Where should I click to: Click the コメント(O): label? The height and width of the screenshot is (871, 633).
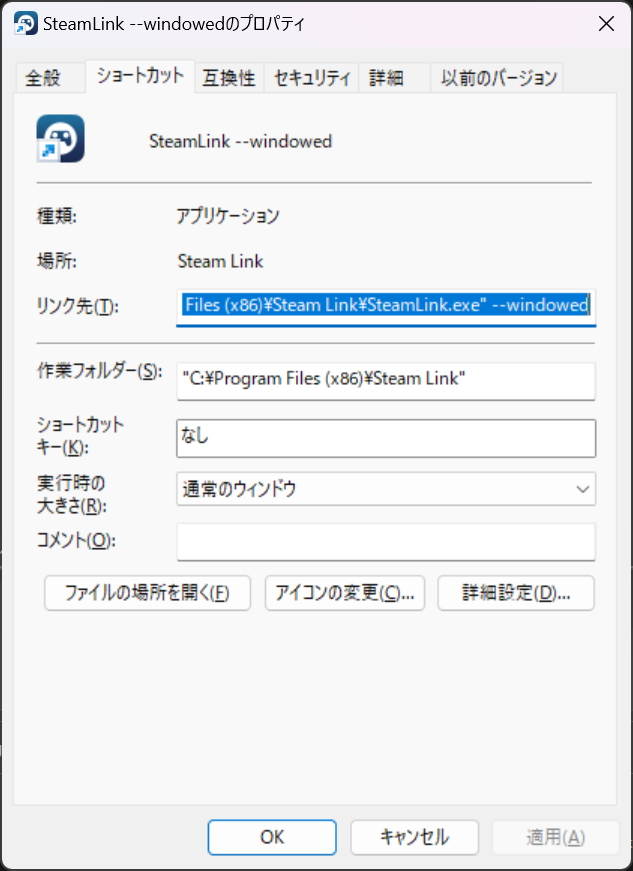pos(76,540)
